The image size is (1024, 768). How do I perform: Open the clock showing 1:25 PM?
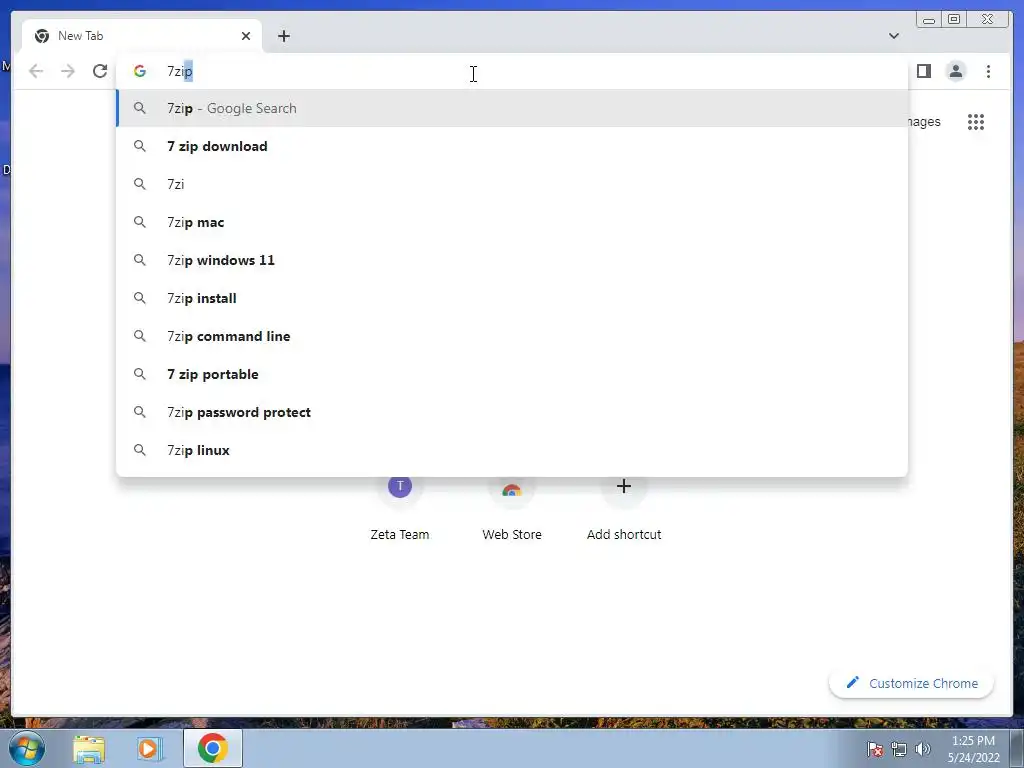click(973, 749)
